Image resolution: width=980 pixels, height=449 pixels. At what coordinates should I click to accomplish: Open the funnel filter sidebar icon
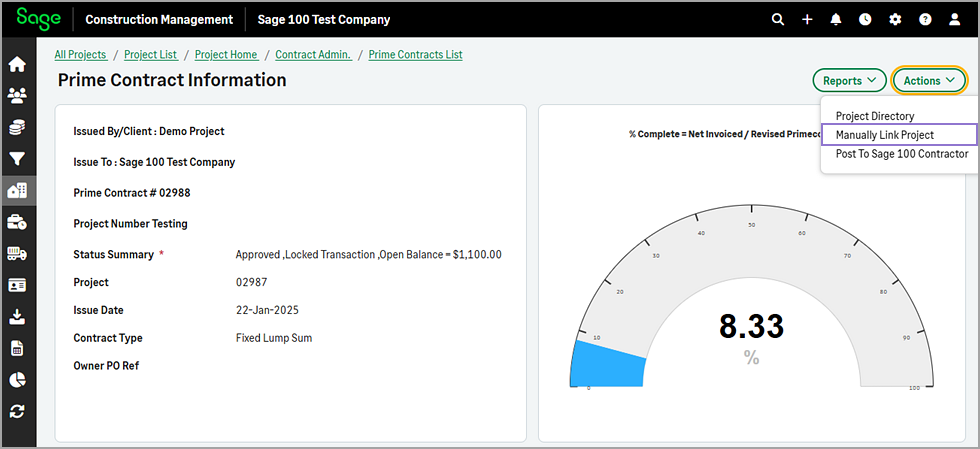[x=18, y=159]
